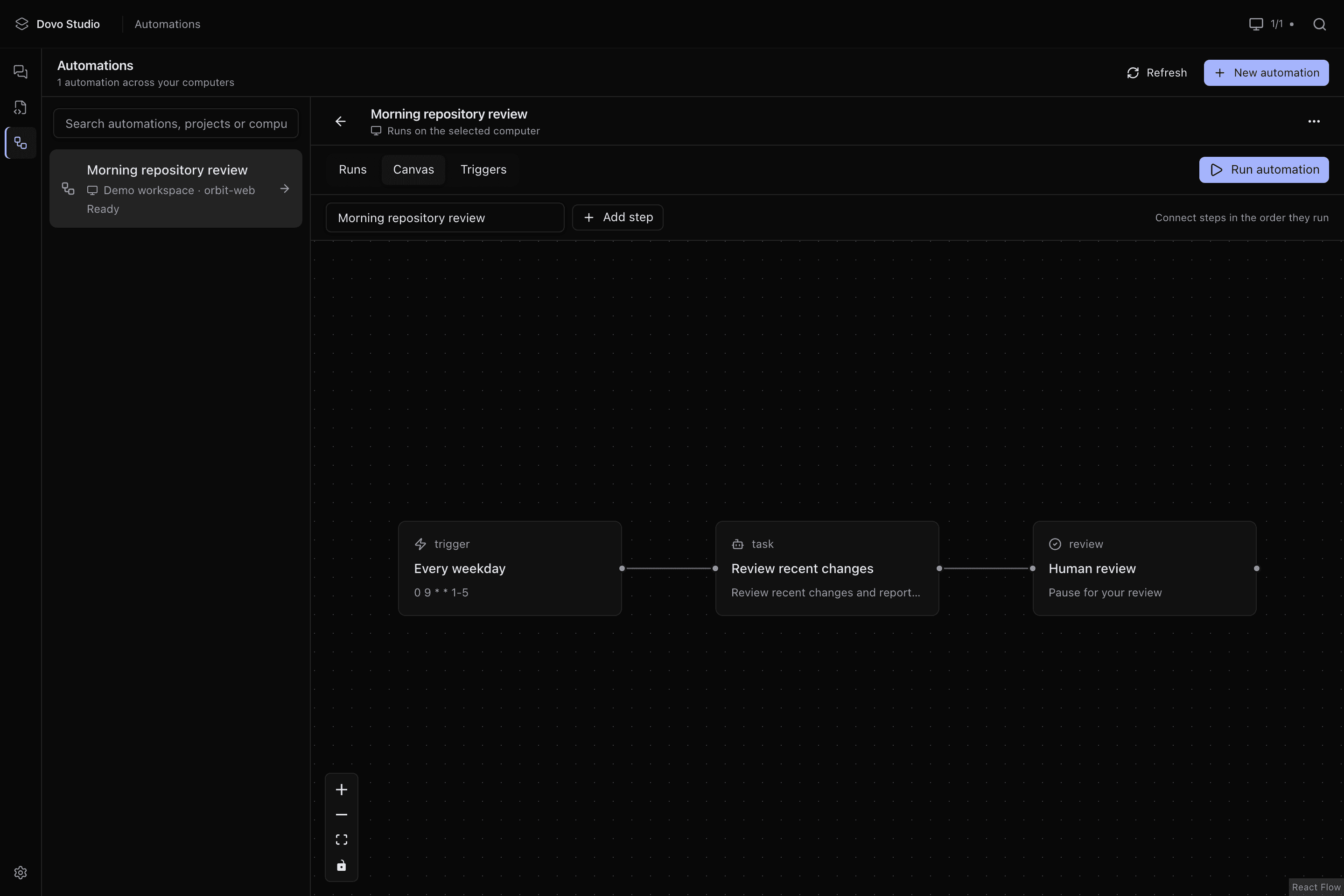Open the code file sidebar icon
Viewport: 1344px width, 896px height.
pos(21,107)
